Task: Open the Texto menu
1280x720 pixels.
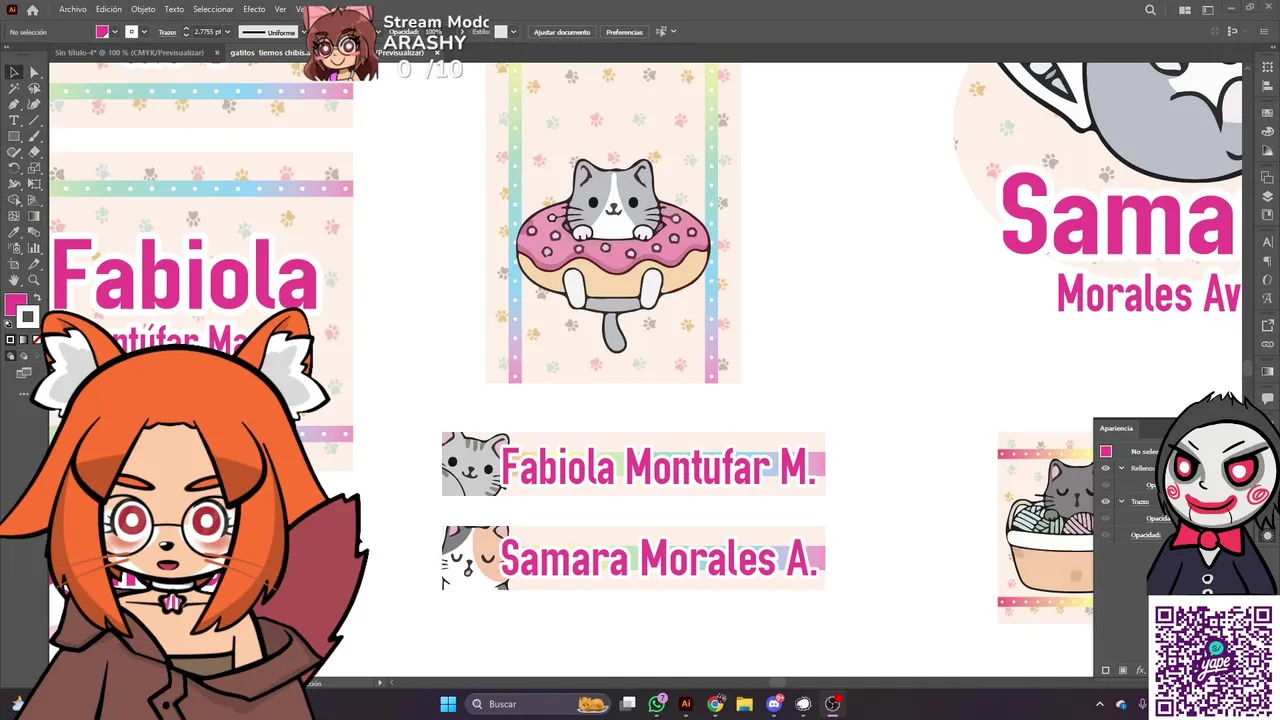Action: click(174, 10)
